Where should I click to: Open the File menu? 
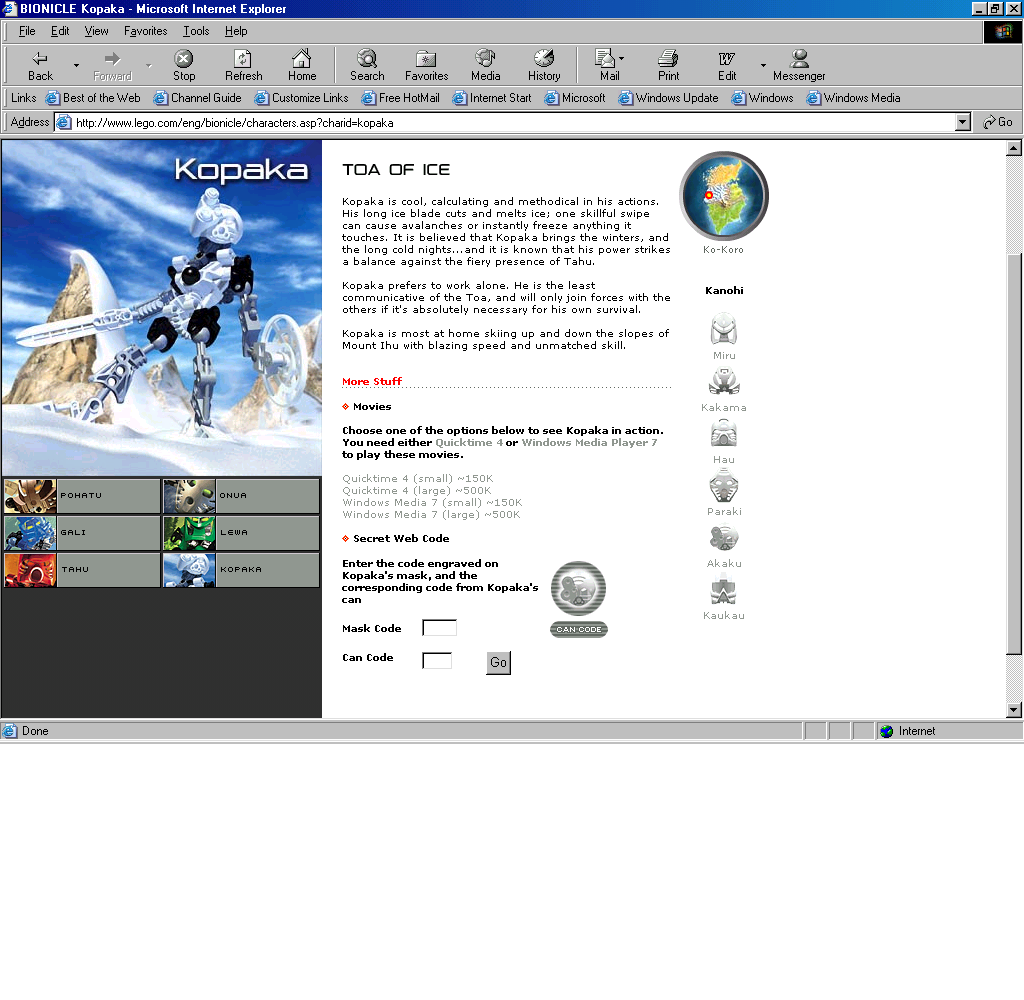(x=27, y=31)
